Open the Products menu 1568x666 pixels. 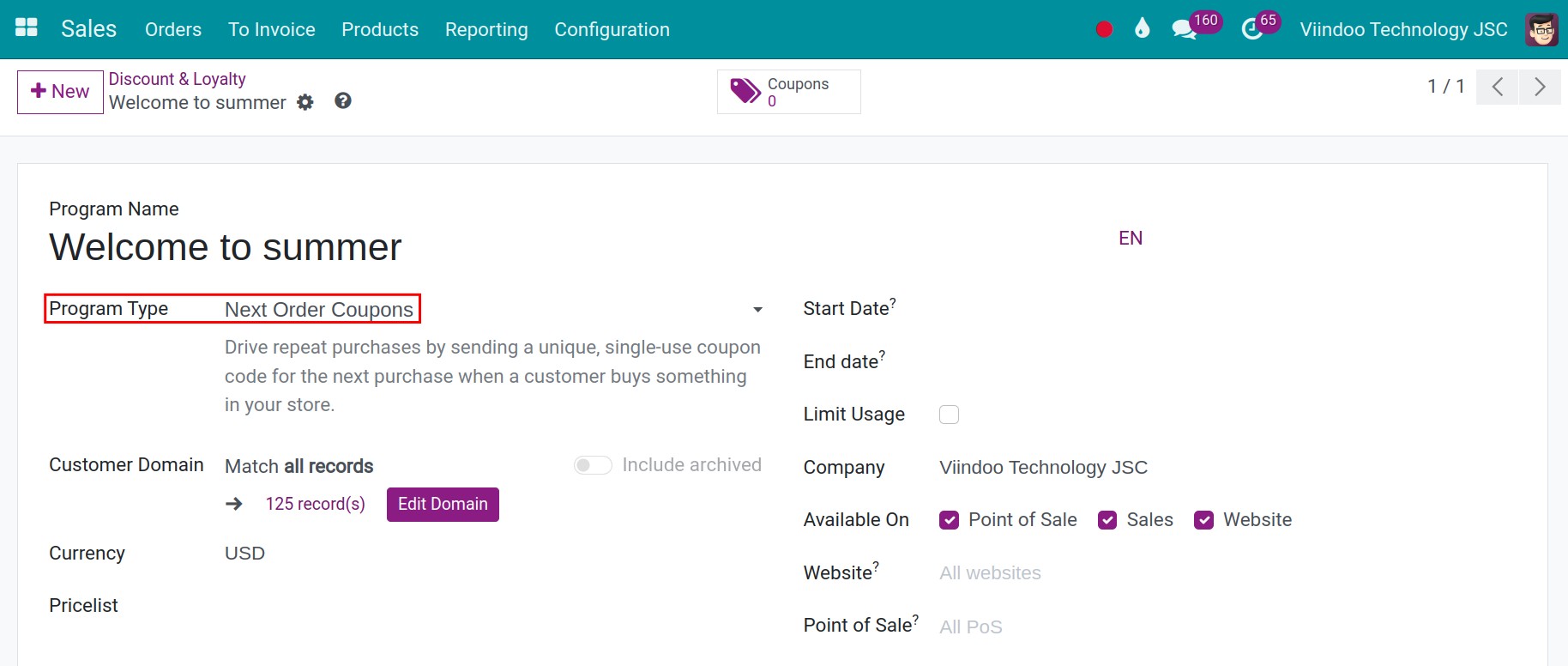point(380,29)
